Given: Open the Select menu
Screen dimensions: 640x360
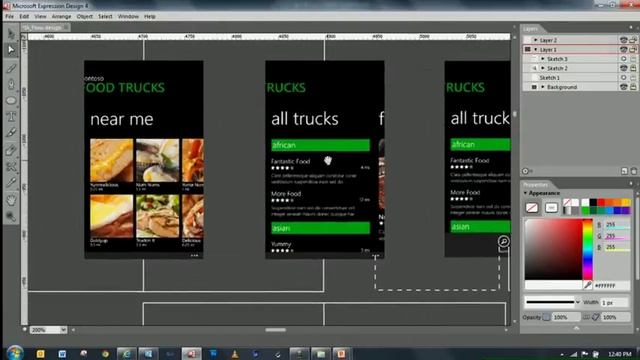Looking at the screenshot, I should click(105, 16).
